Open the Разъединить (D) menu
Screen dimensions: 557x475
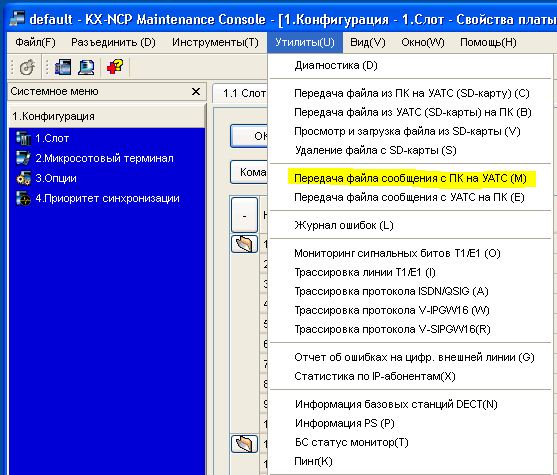pyautogui.click(x=113, y=42)
